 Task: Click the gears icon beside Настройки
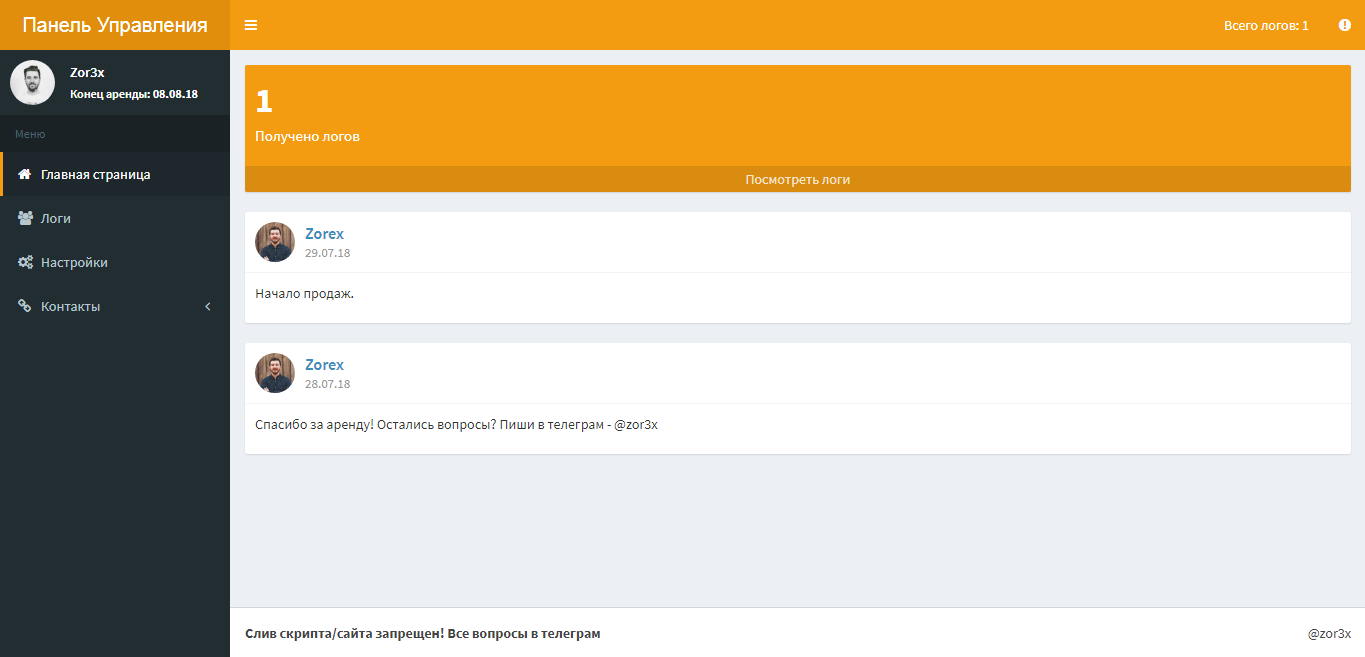25,262
